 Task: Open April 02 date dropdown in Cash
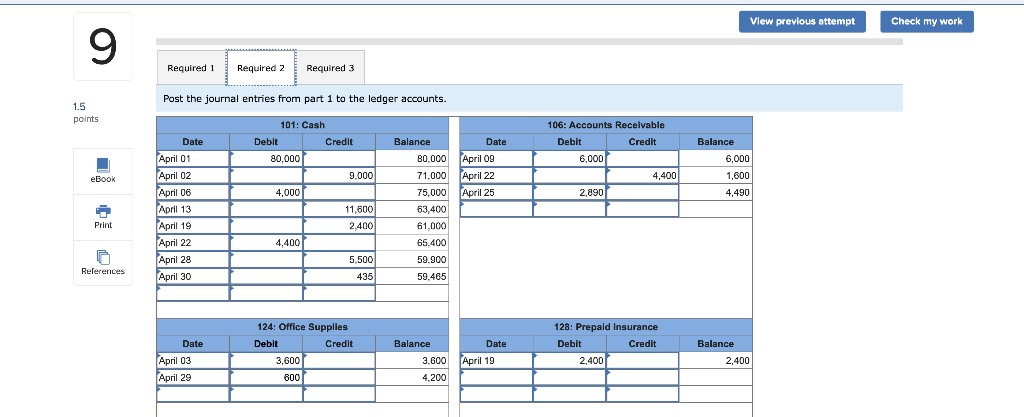193,176
